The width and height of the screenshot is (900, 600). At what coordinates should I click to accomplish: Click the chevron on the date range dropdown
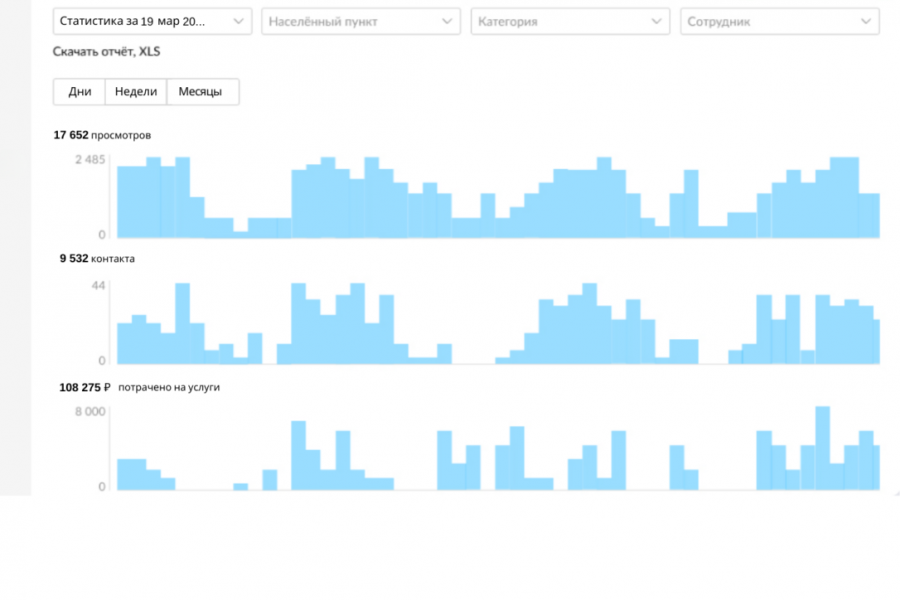click(x=239, y=21)
